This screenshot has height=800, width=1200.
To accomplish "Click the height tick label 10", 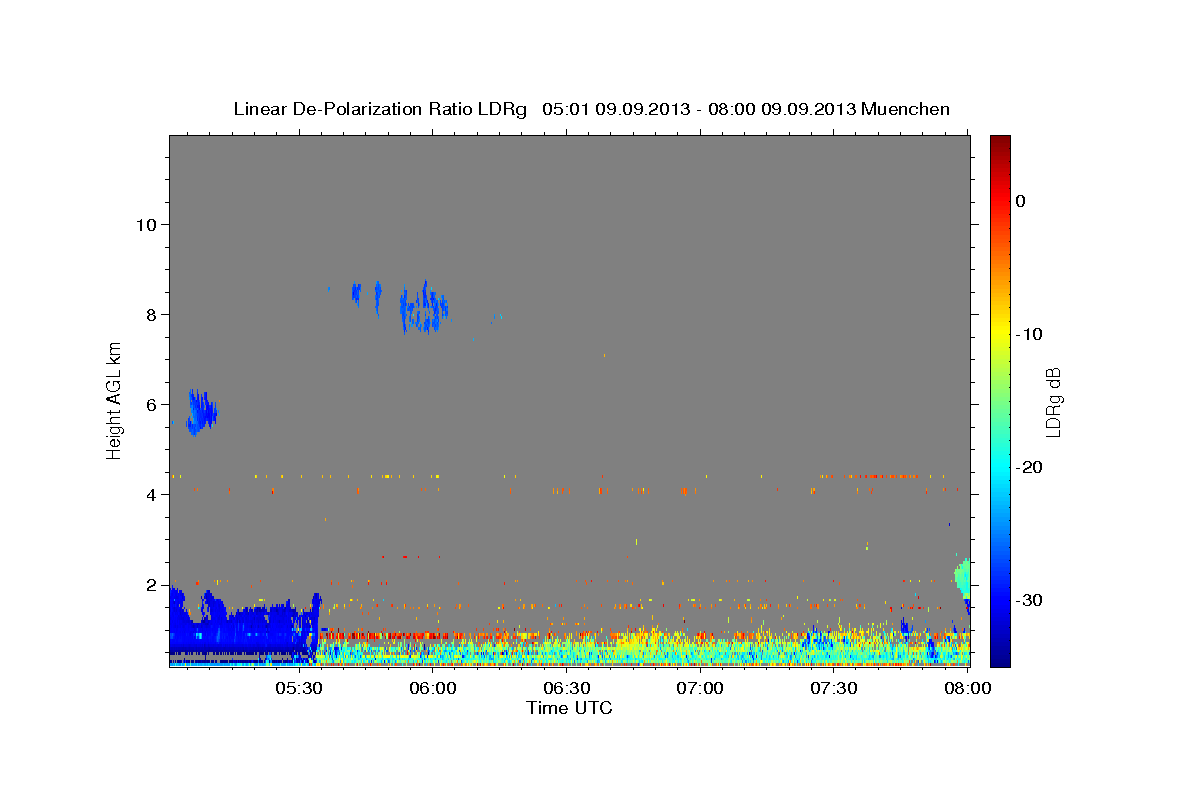I will (146, 225).
